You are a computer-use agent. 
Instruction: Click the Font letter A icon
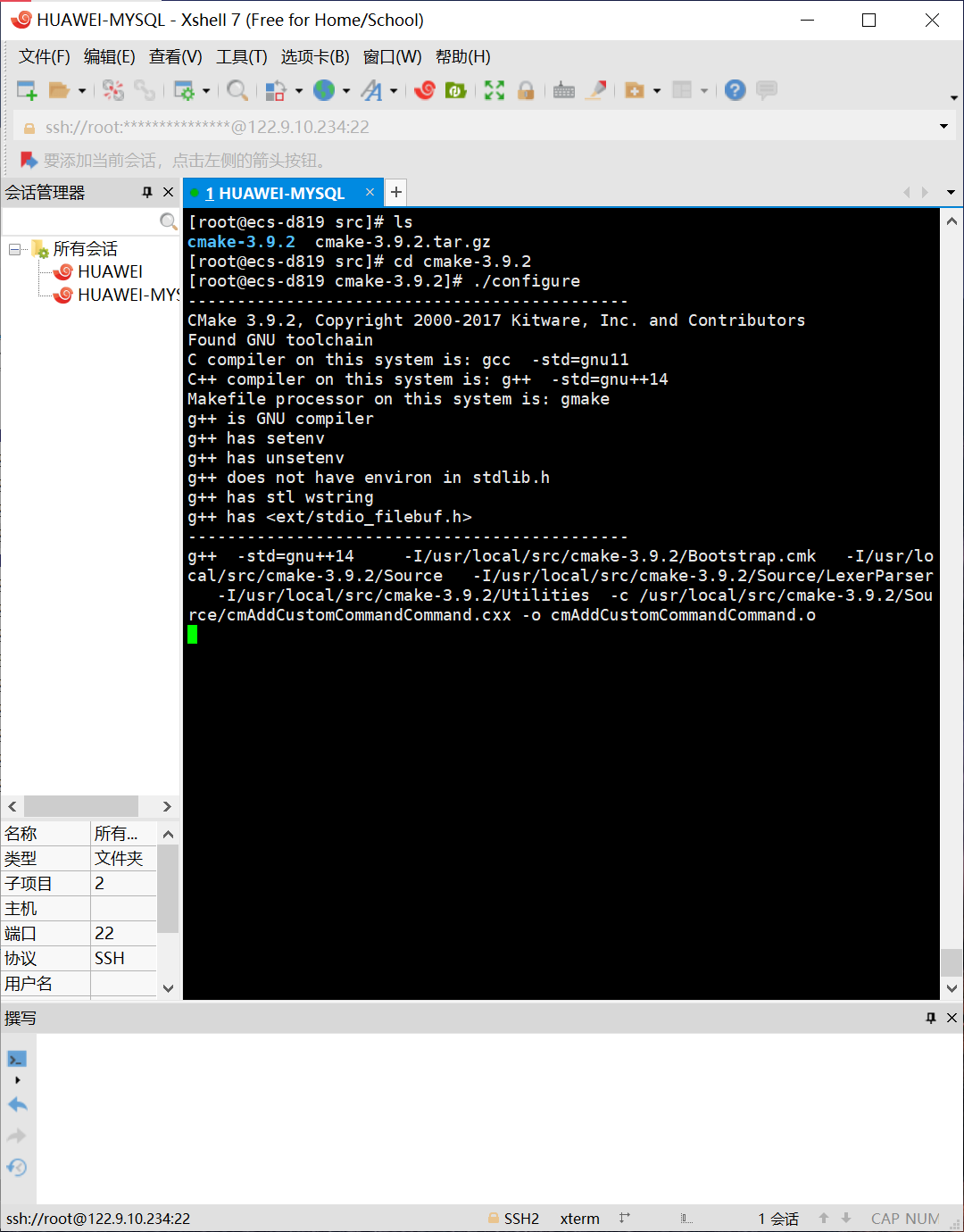pos(372,90)
